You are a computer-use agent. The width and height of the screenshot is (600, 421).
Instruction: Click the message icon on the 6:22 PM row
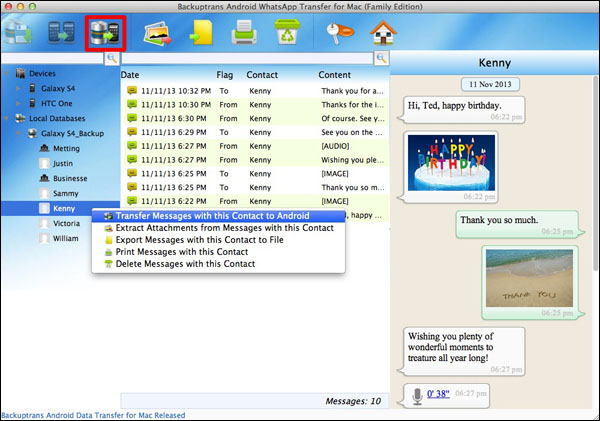tap(132, 201)
